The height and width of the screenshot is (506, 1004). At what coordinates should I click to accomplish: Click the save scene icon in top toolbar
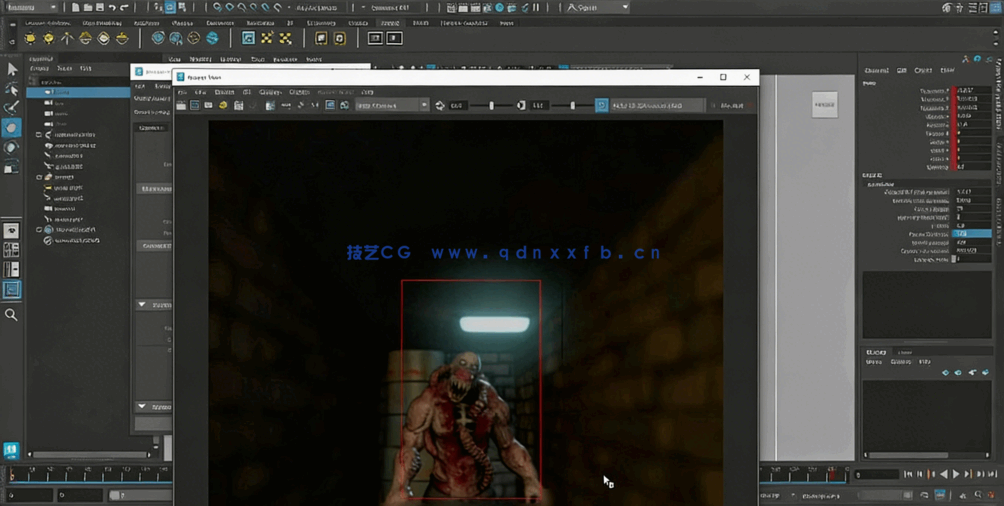pyautogui.click(x=100, y=8)
